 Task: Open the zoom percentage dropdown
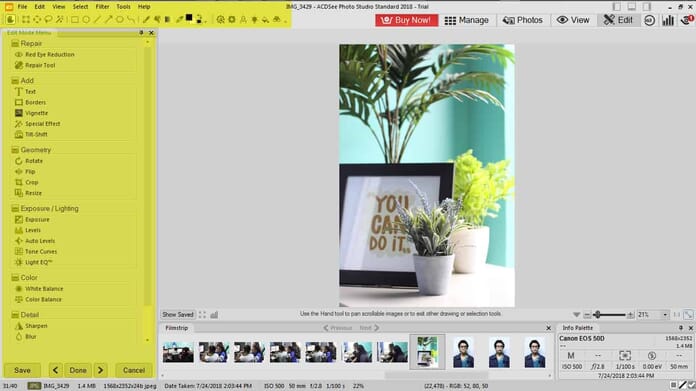coord(665,315)
